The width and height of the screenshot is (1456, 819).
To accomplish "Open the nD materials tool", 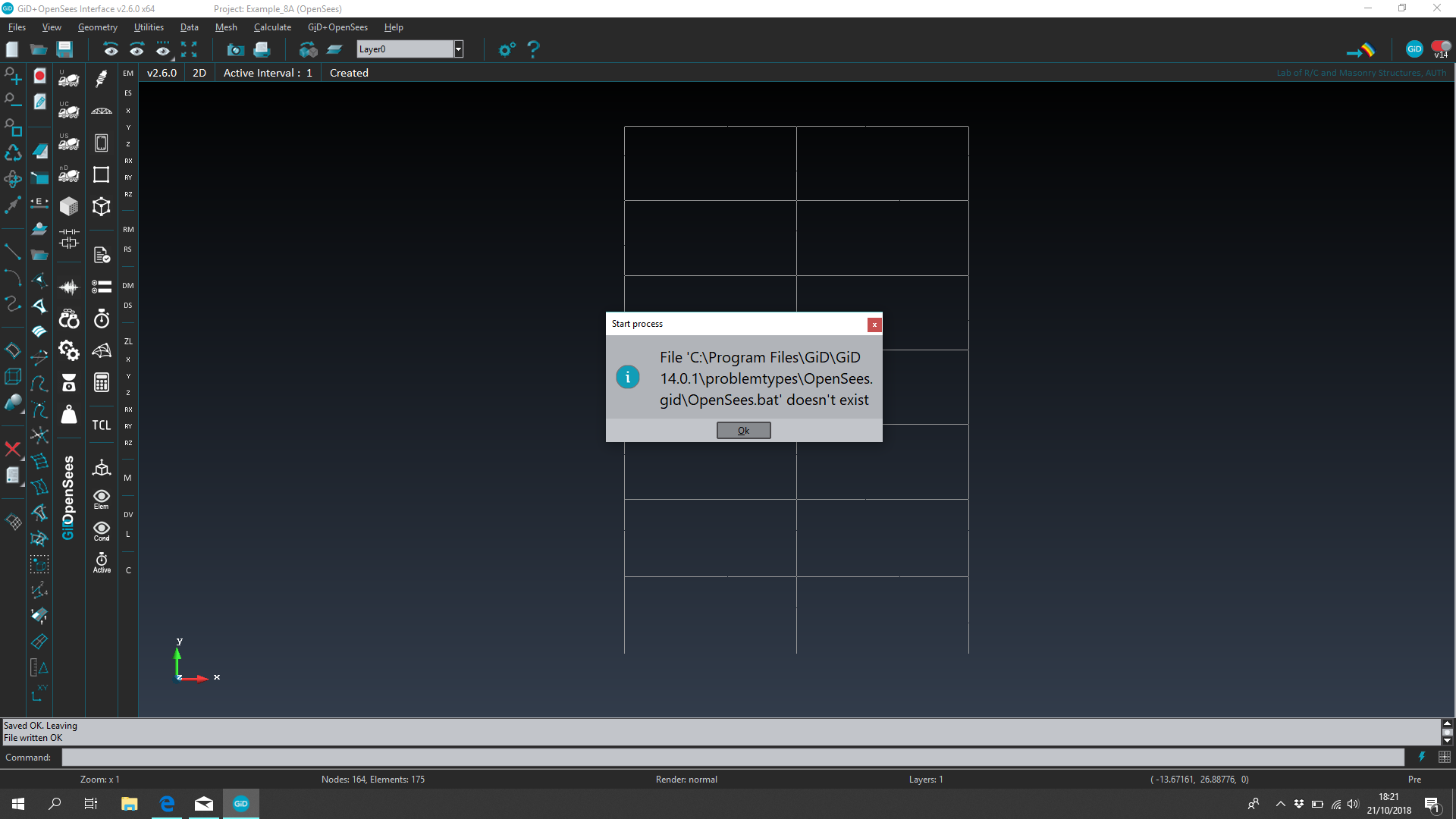I will tap(68, 174).
